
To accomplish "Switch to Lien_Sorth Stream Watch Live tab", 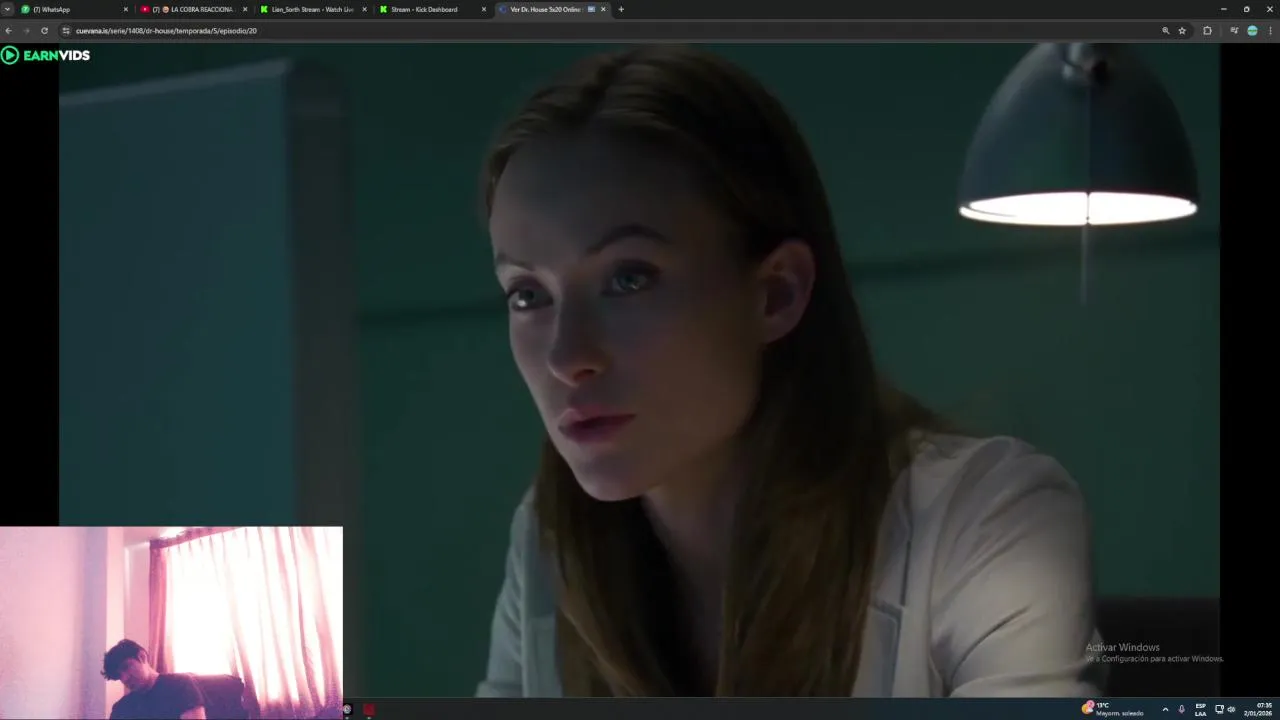I will pos(313,9).
